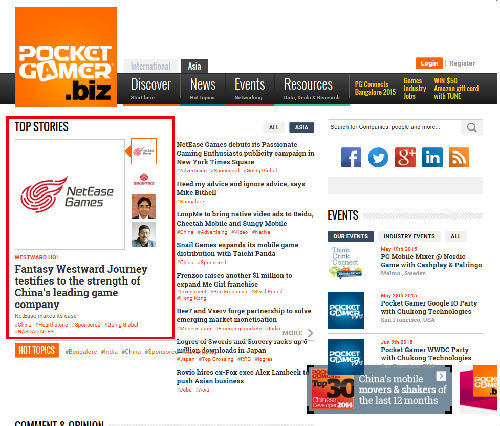500x426 pixels.
Task: Select second story thumbnail in carousel
Action: pyautogui.click(x=144, y=179)
